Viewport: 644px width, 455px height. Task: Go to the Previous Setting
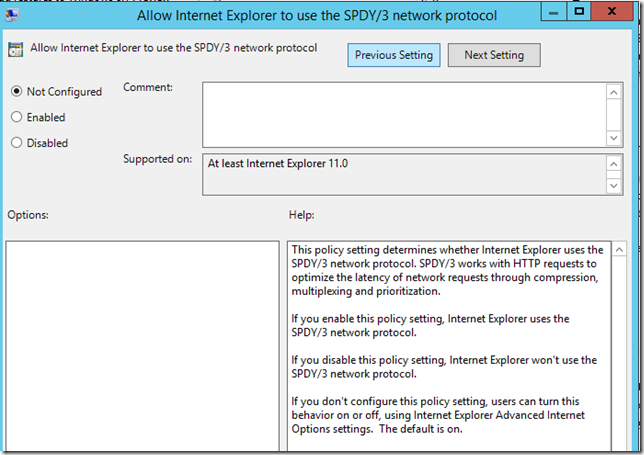[394, 55]
